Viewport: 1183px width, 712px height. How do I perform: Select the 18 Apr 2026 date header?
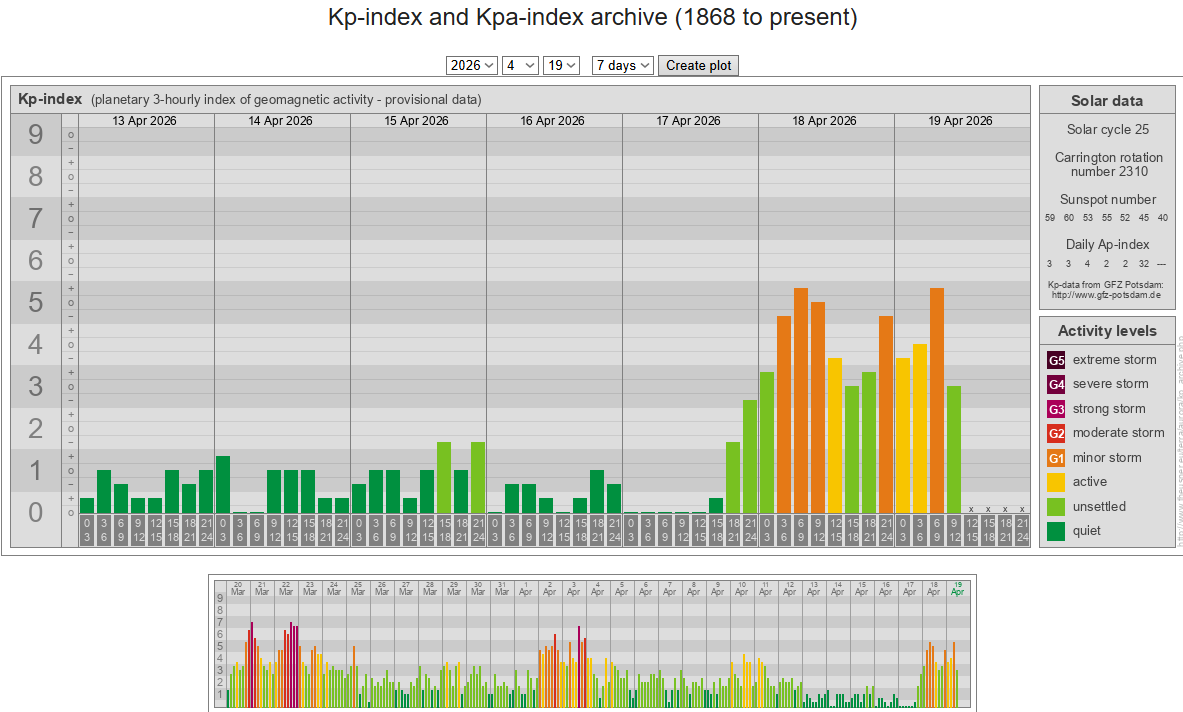(x=824, y=121)
